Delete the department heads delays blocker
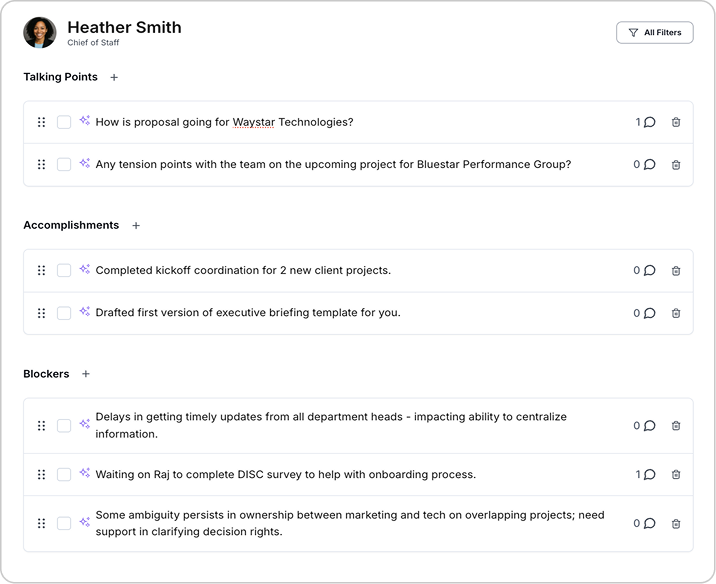This screenshot has width=716, height=584. (676, 426)
